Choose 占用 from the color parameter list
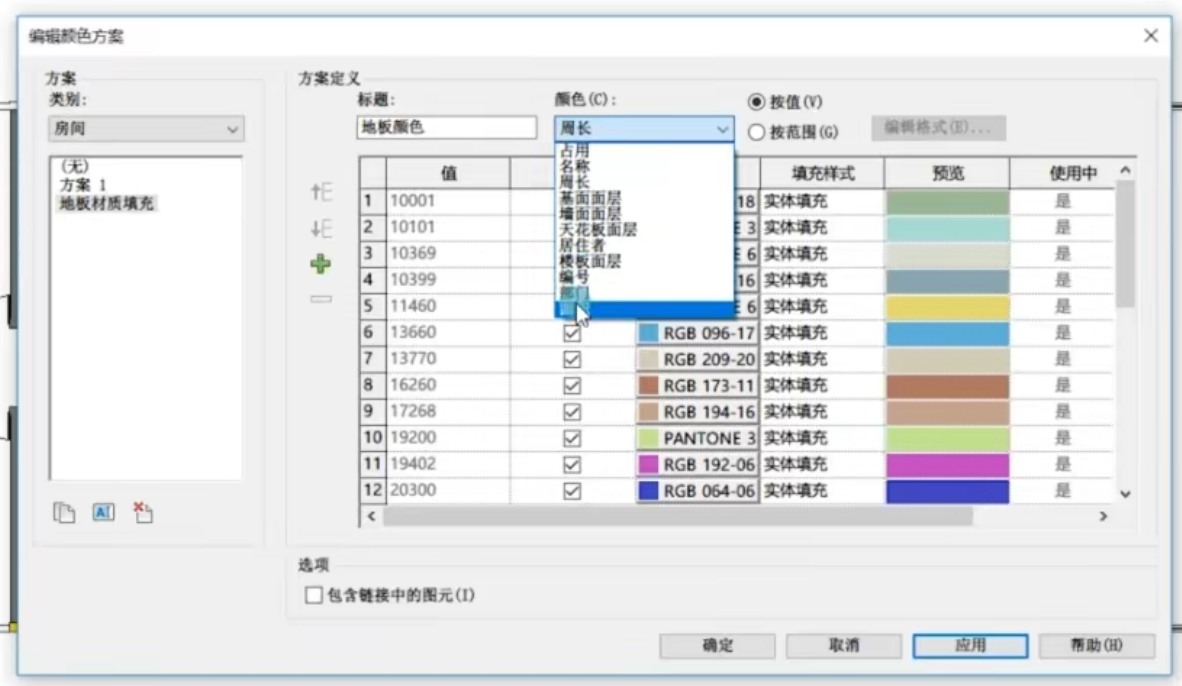The width and height of the screenshot is (1182, 686). 644,151
